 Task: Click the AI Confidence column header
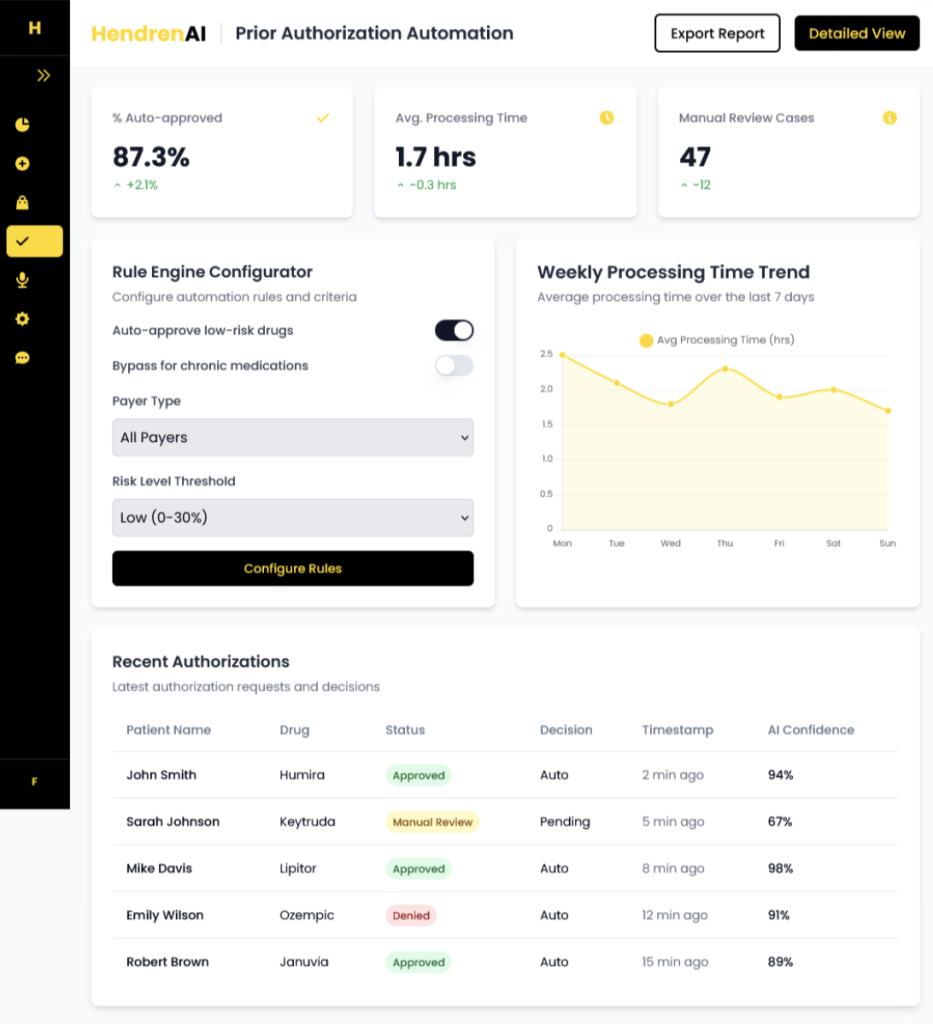(810, 730)
